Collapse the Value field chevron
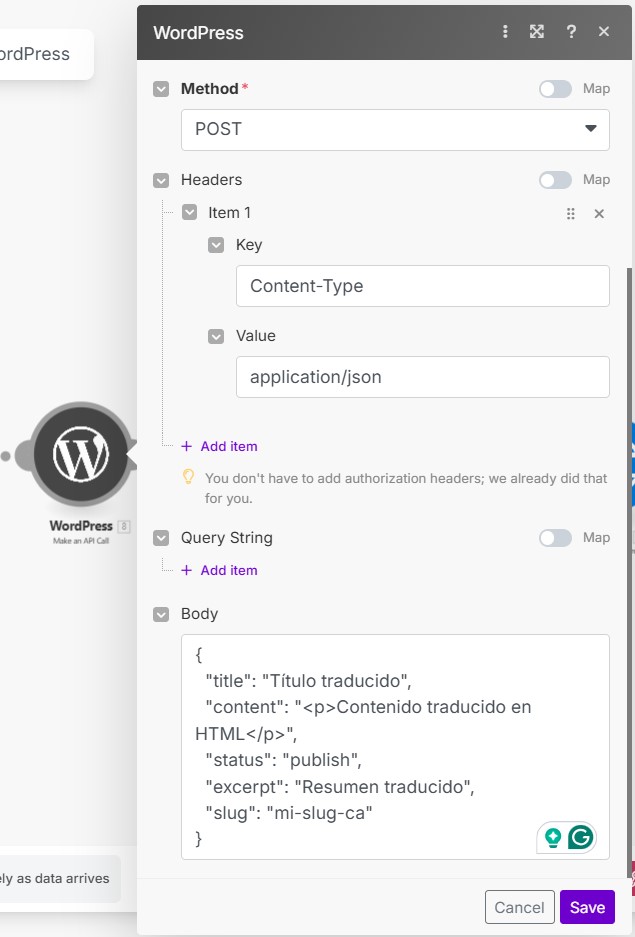Image resolution: width=635 pixels, height=937 pixels. [216, 336]
